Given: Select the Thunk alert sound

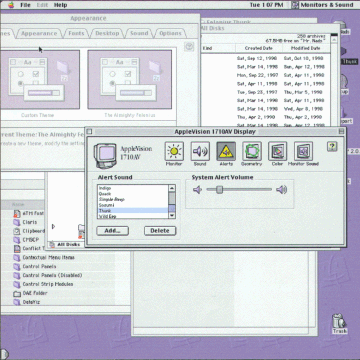Looking at the screenshot, I should (133, 211).
